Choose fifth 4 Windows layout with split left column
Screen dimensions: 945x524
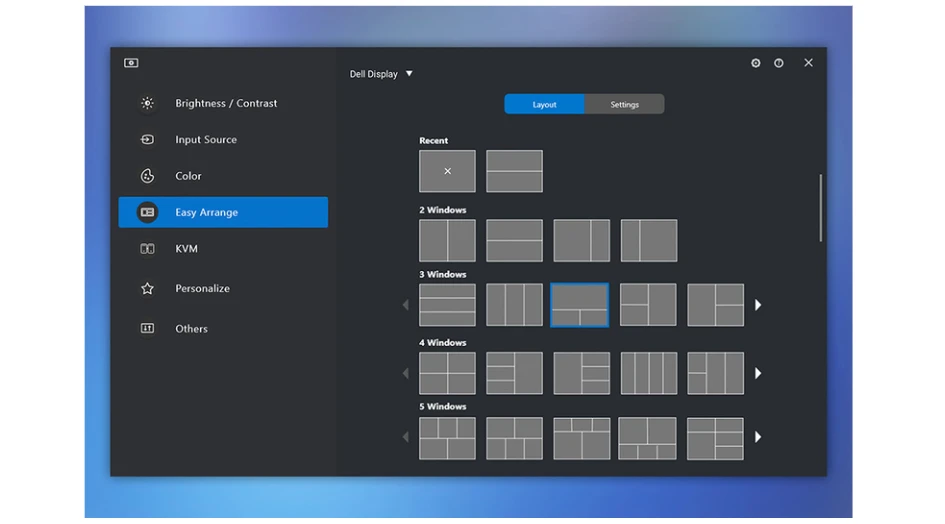click(x=715, y=373)
